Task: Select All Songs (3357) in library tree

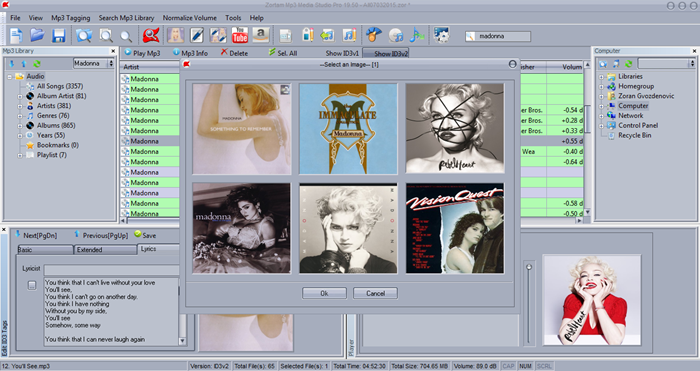Action: [60, 86]
